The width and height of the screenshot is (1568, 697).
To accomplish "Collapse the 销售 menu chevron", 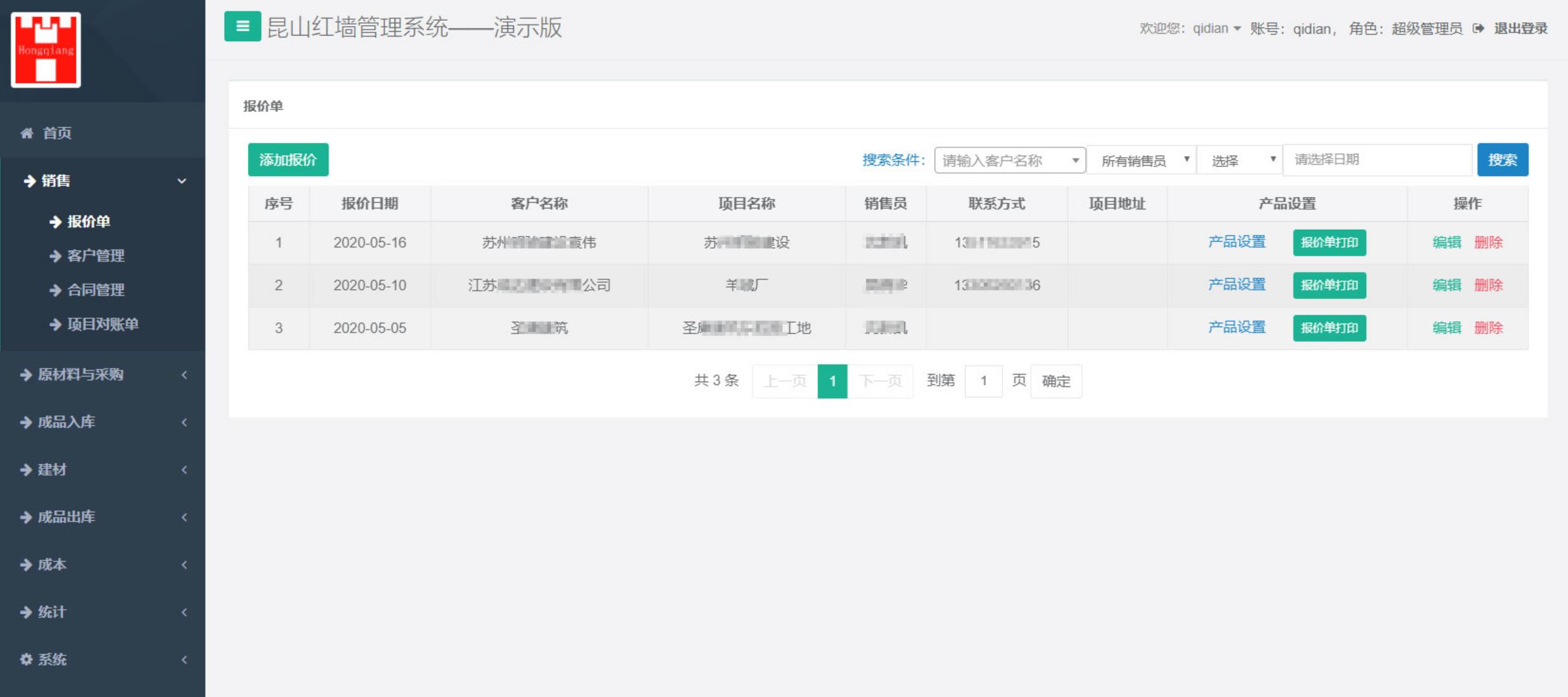I will click(182, 181).
